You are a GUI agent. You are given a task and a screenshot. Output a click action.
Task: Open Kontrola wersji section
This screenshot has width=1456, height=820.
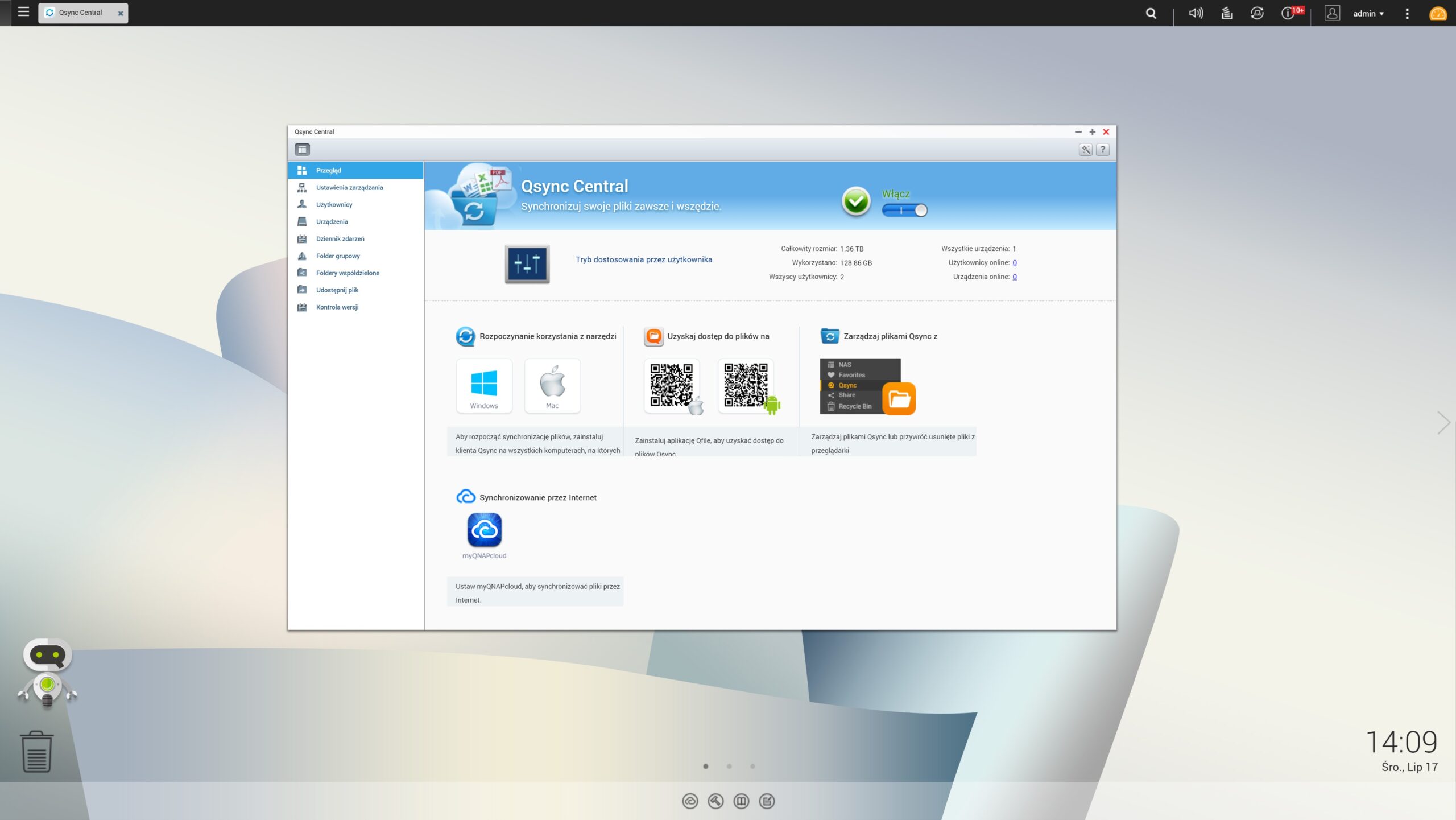coord(355,307)
